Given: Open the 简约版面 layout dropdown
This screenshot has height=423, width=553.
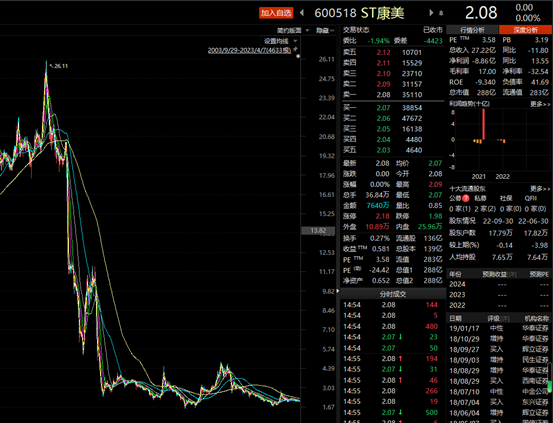Looking at the screenshot, I should 293,31.
